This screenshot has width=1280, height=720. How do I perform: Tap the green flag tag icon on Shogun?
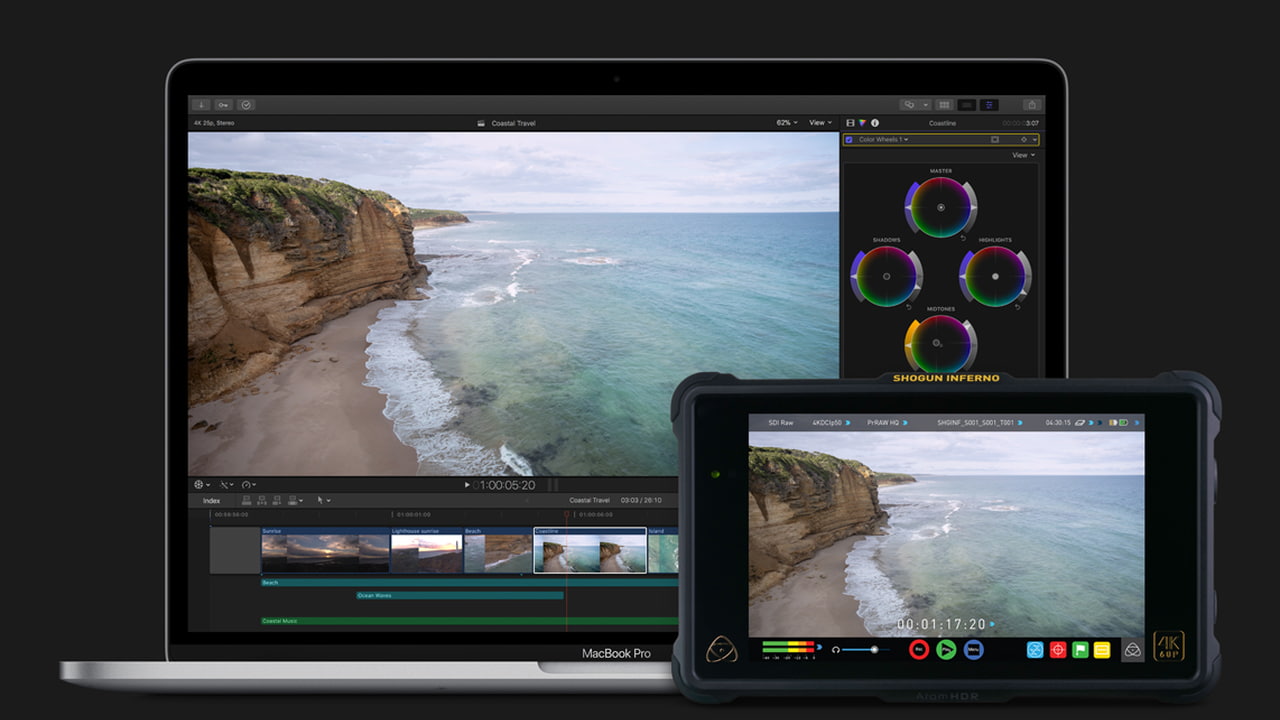pyautogui.click(x=1079, y=650)
